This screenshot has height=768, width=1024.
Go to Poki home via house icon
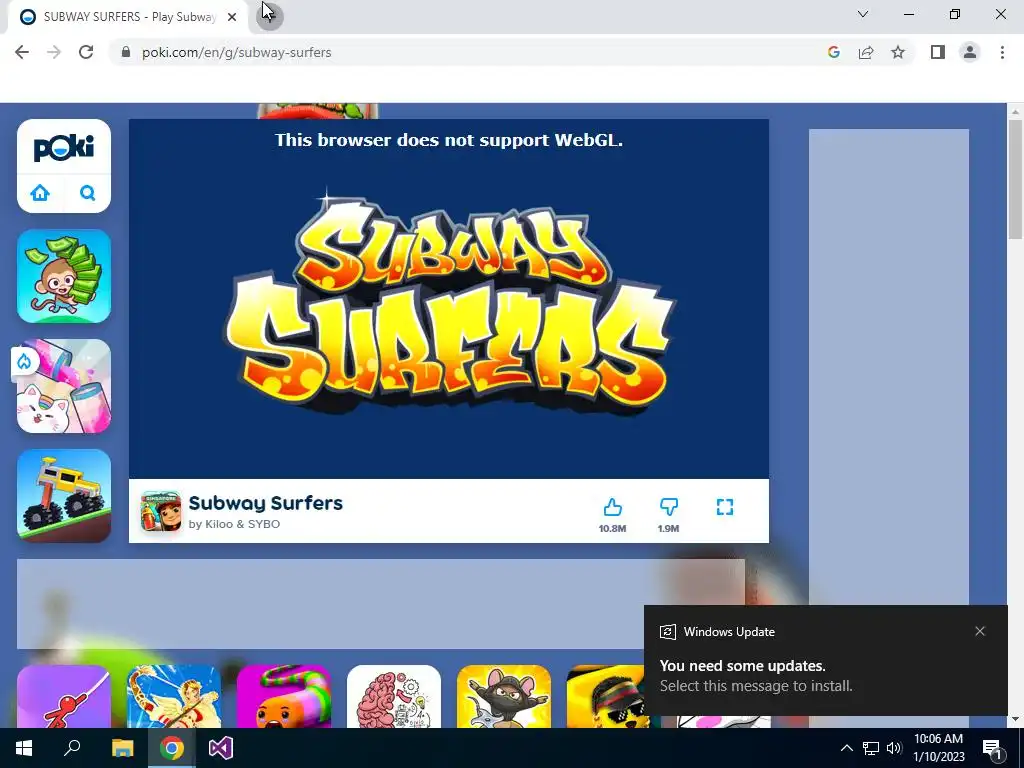pyautogui.click(x=40, y=193)
